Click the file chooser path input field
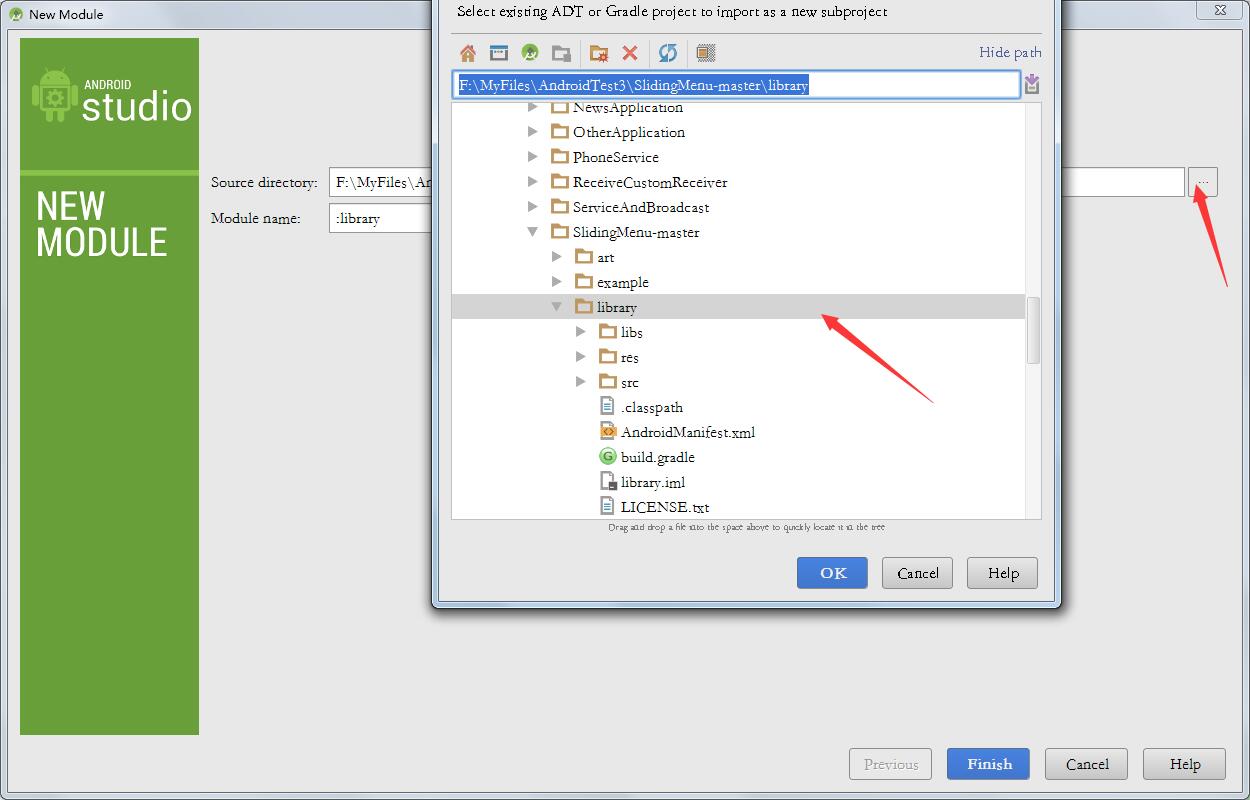The height and width of the screenshot is (800, 1250). tap(736, 85)
